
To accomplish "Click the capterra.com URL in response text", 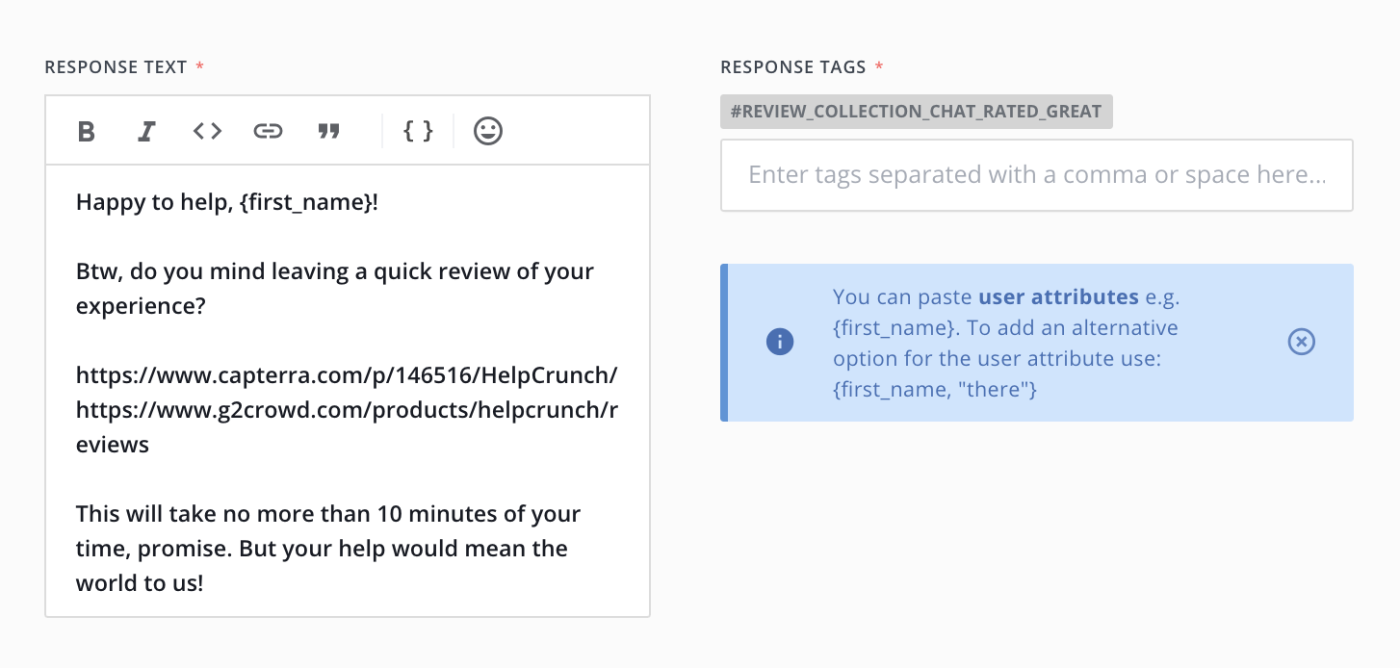I will (347, 375).
